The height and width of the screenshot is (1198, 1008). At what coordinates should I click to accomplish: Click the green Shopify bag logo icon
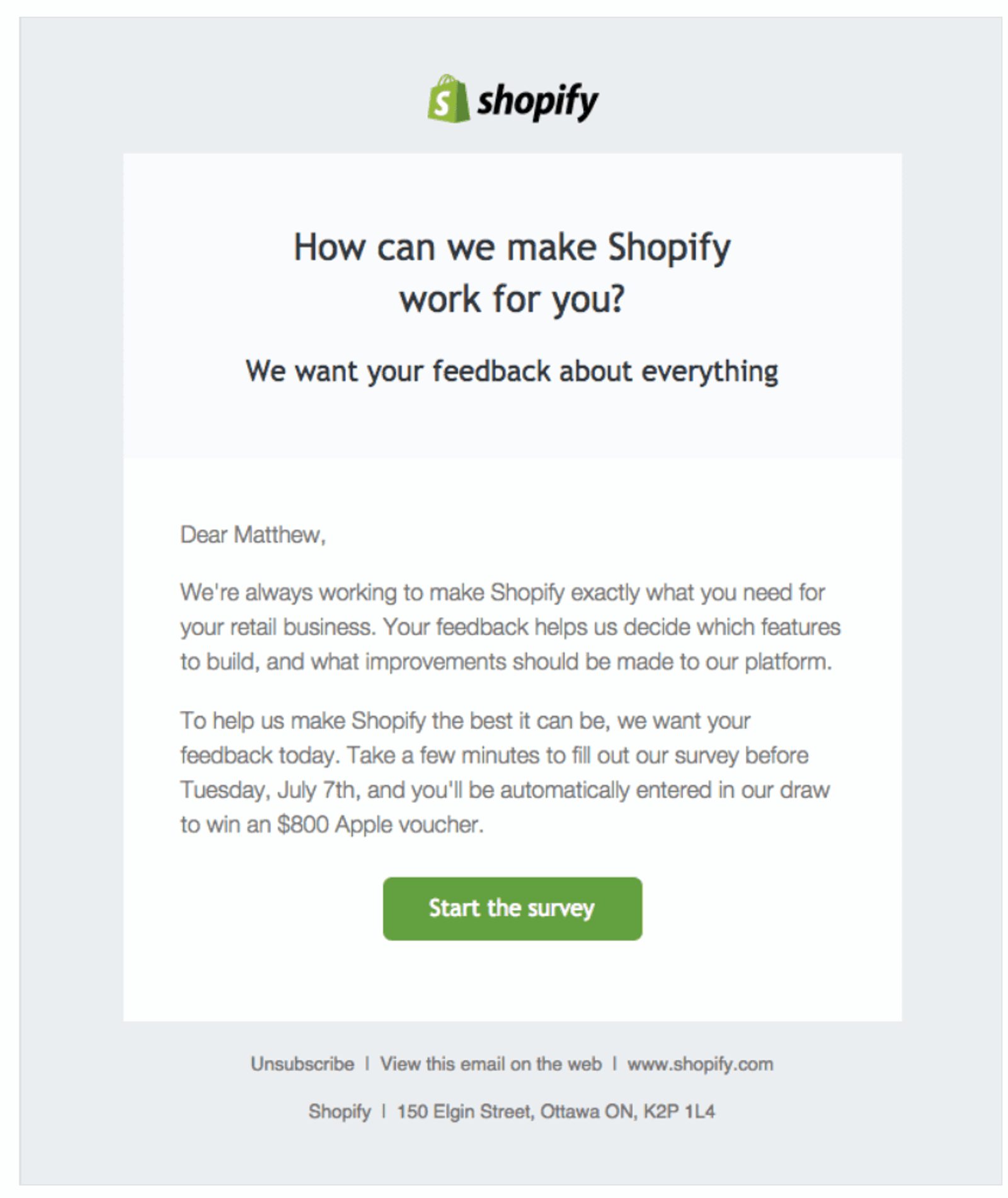point(449,101)
